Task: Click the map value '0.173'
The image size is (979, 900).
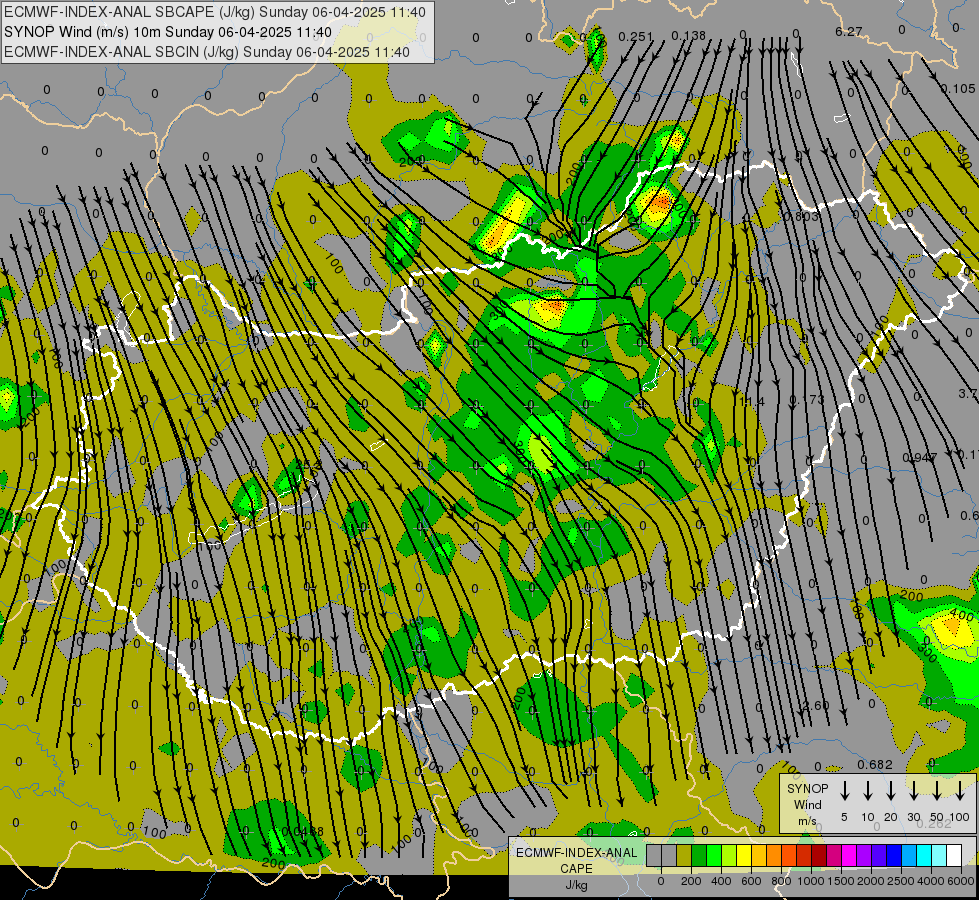Action: pyautogui.click(x=807, y=400)
